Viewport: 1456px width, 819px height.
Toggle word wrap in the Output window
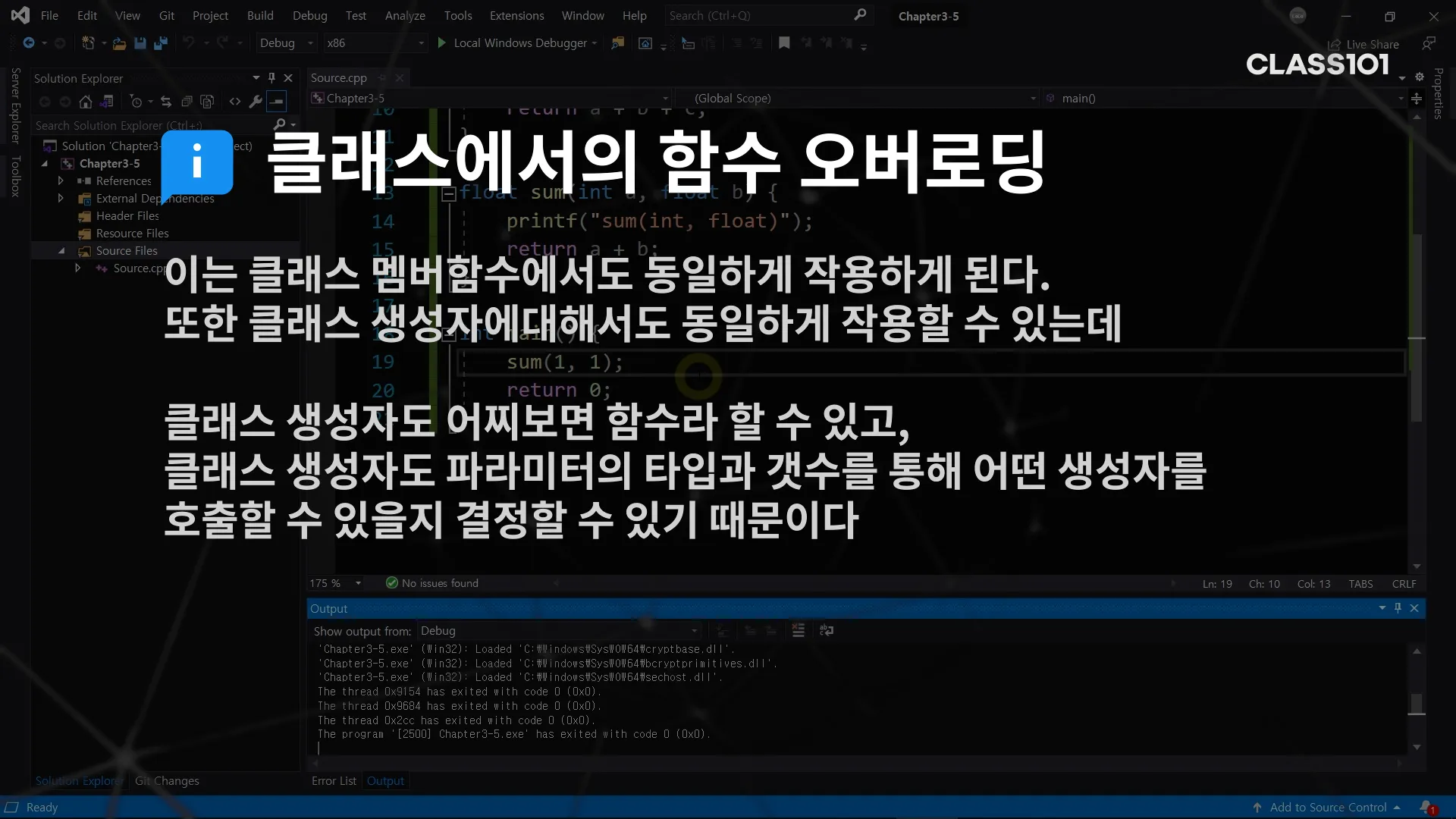coord(827,630)
